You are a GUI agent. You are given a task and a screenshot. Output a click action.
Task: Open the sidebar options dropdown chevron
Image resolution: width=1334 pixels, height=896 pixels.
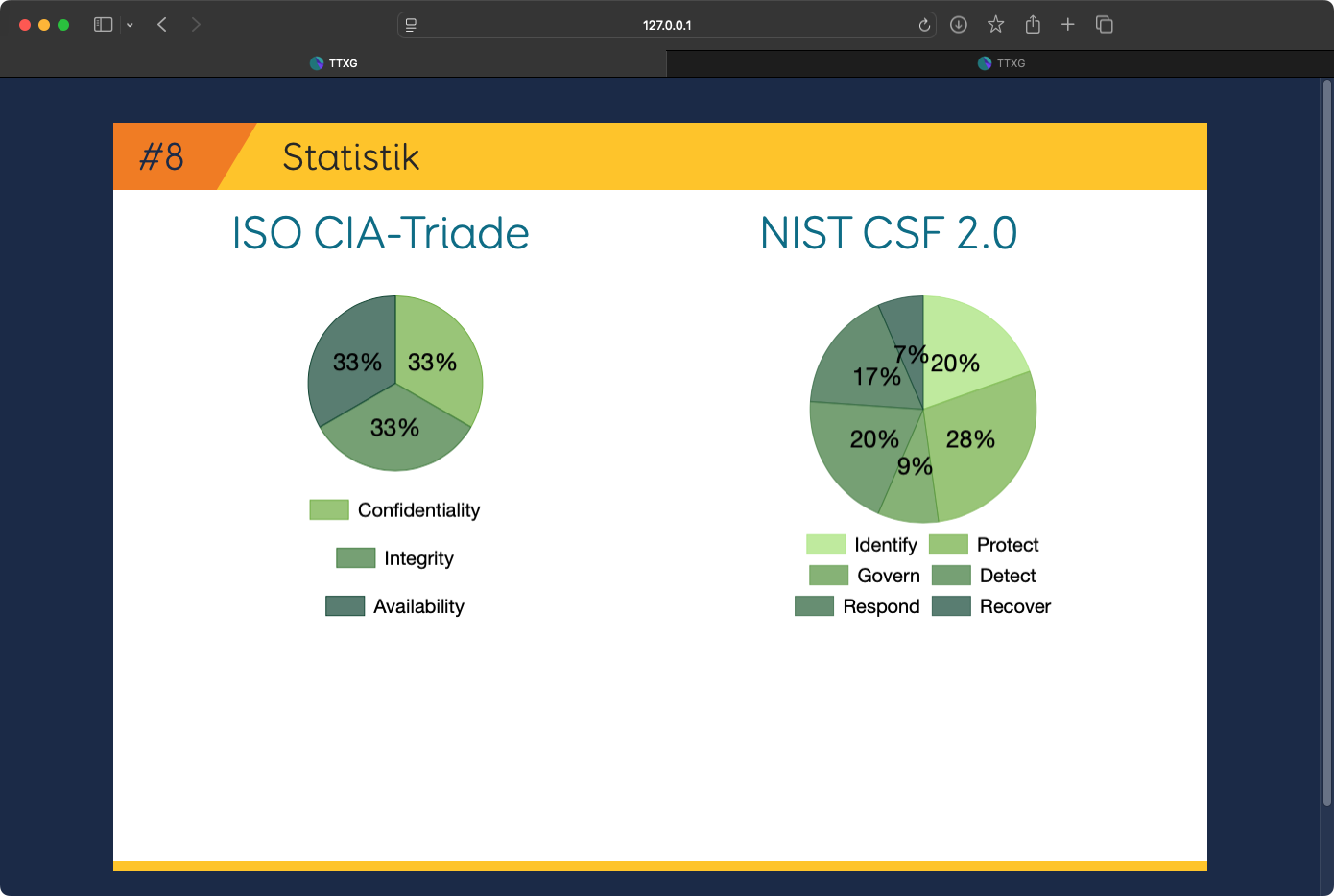[x=130, y=25]
